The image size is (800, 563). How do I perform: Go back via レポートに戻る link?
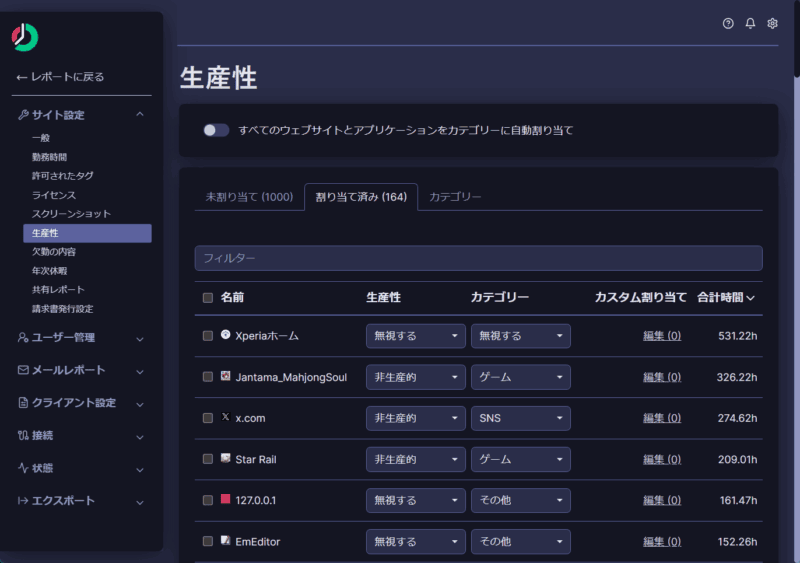pos(61,77)
